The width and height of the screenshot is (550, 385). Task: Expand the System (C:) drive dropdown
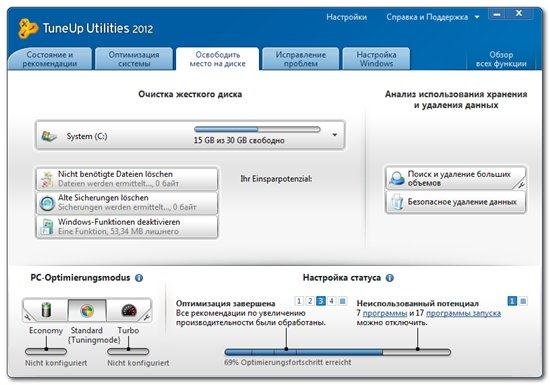(335, 135)
